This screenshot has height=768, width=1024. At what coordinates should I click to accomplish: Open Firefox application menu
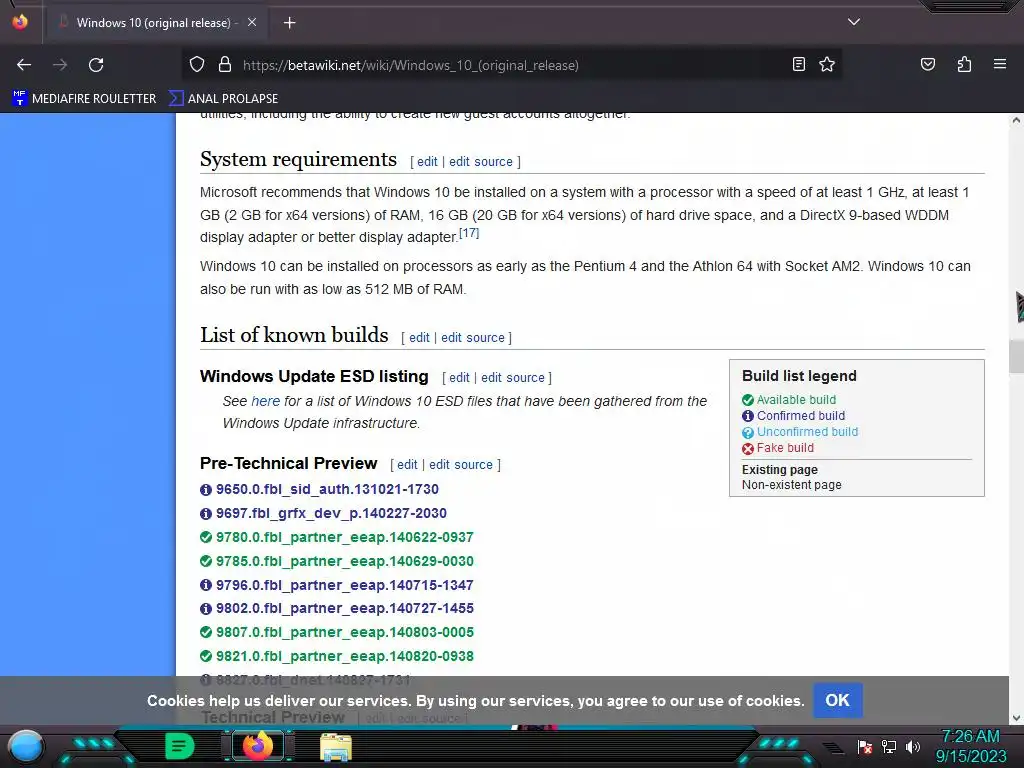[x=999, y=64]
